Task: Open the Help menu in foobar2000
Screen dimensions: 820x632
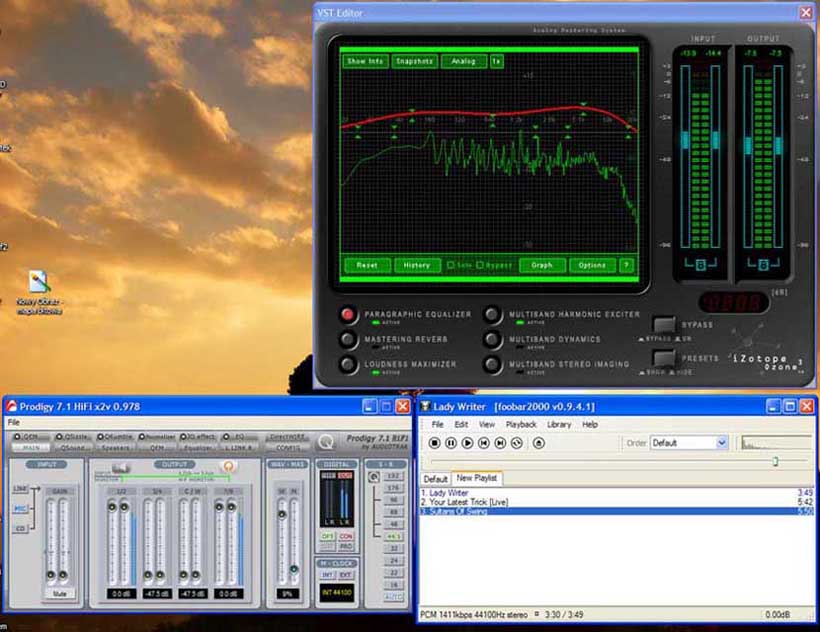Action: tap(590, 424)
